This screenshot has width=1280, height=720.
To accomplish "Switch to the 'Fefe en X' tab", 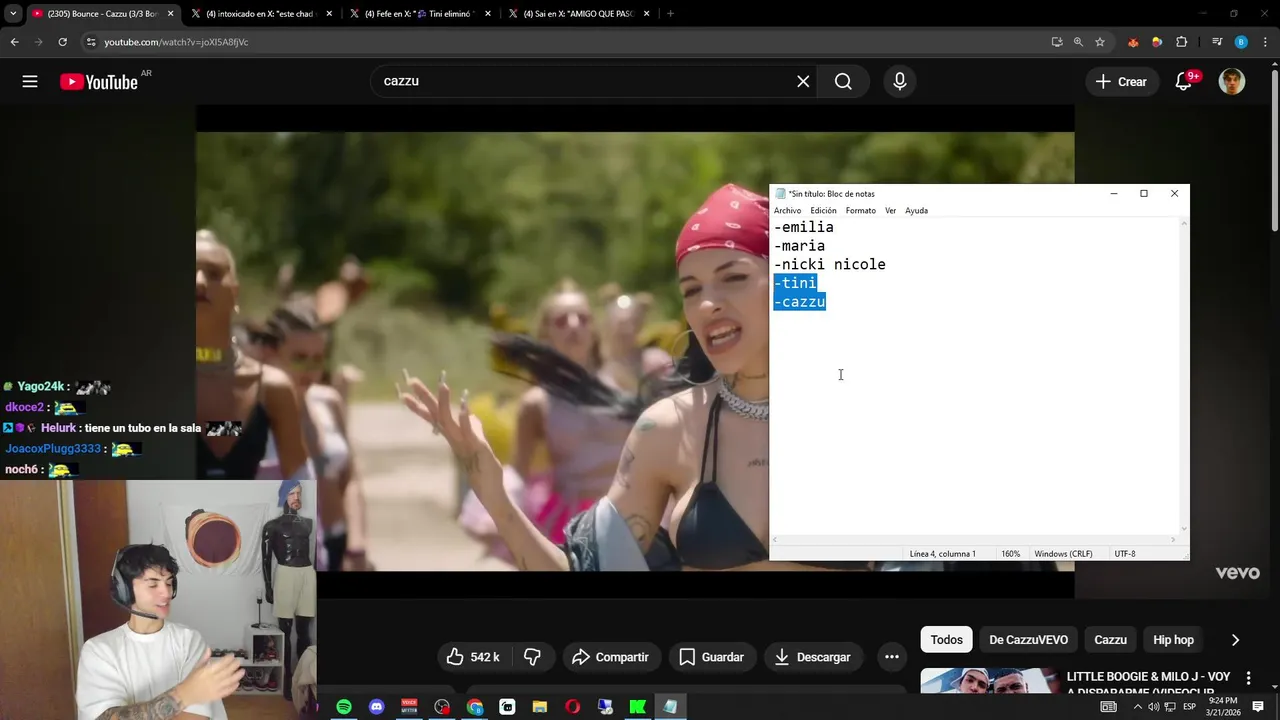I will (422, 14).
